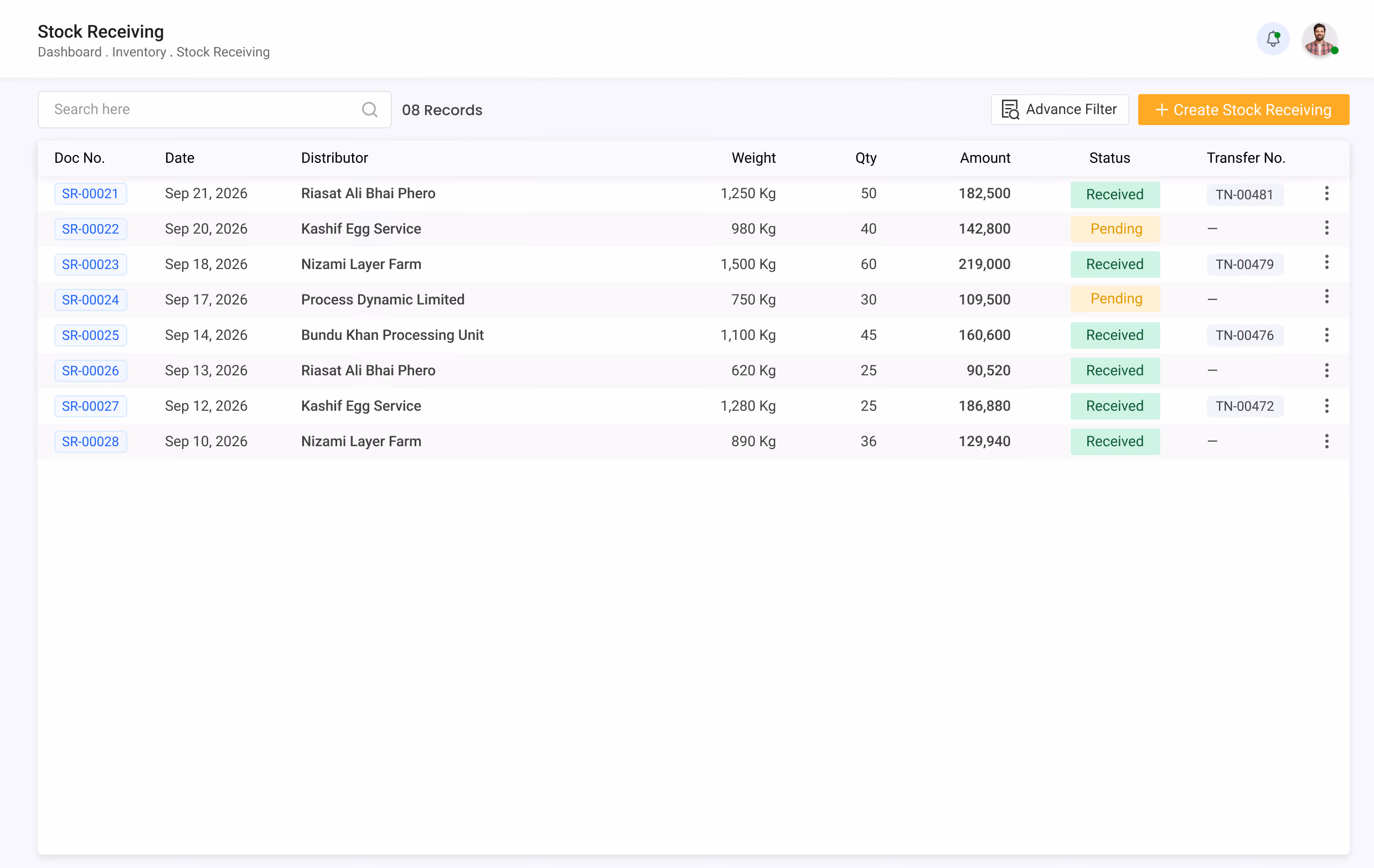Select Bundu Khan Processing Unit distributor

point(392,335)
